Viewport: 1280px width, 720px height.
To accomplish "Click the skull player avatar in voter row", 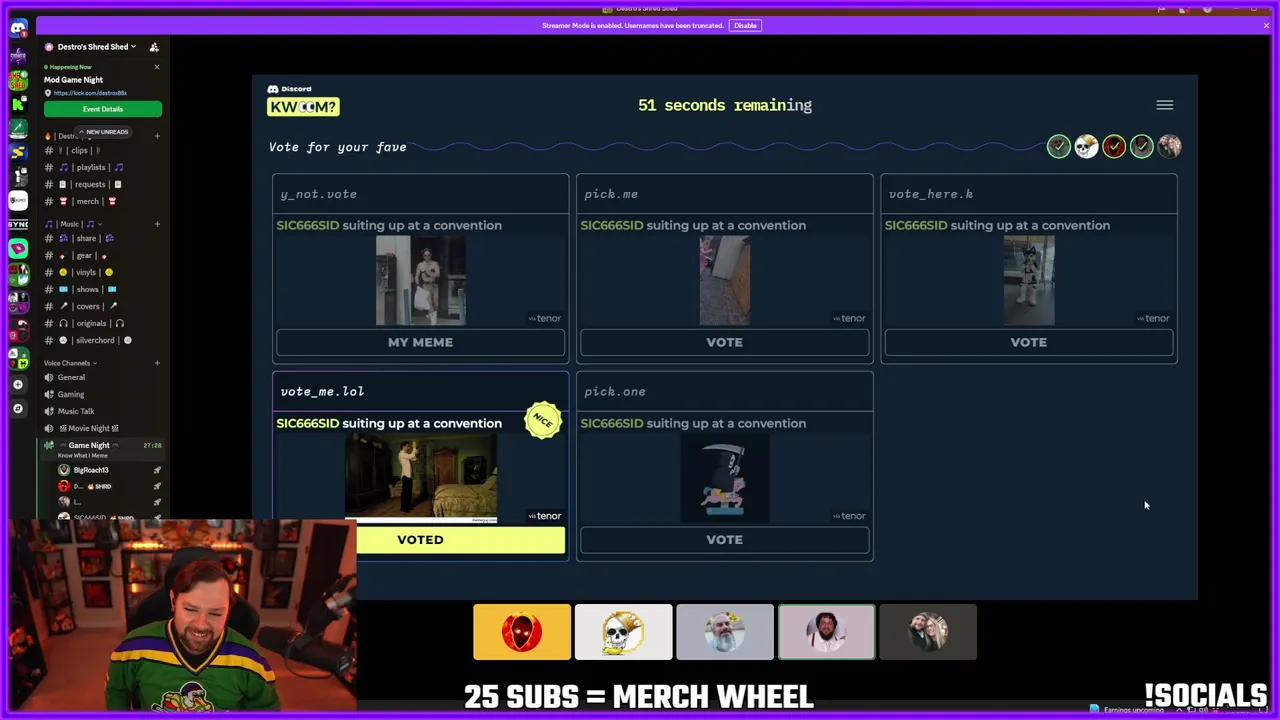I will tap(1086, 147).
